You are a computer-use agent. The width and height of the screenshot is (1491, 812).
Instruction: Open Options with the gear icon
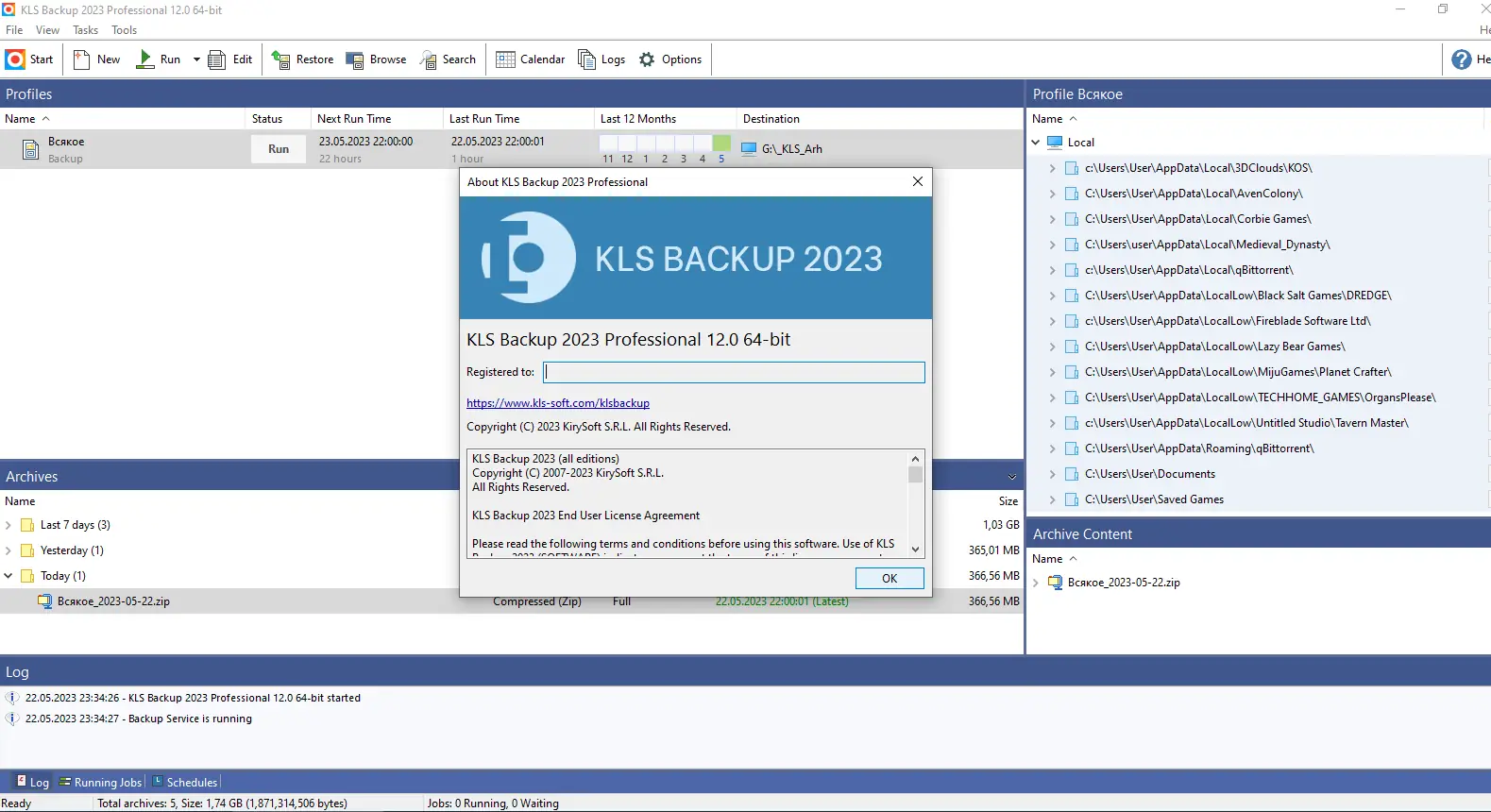pyautogui.click(x=670, y=59)
